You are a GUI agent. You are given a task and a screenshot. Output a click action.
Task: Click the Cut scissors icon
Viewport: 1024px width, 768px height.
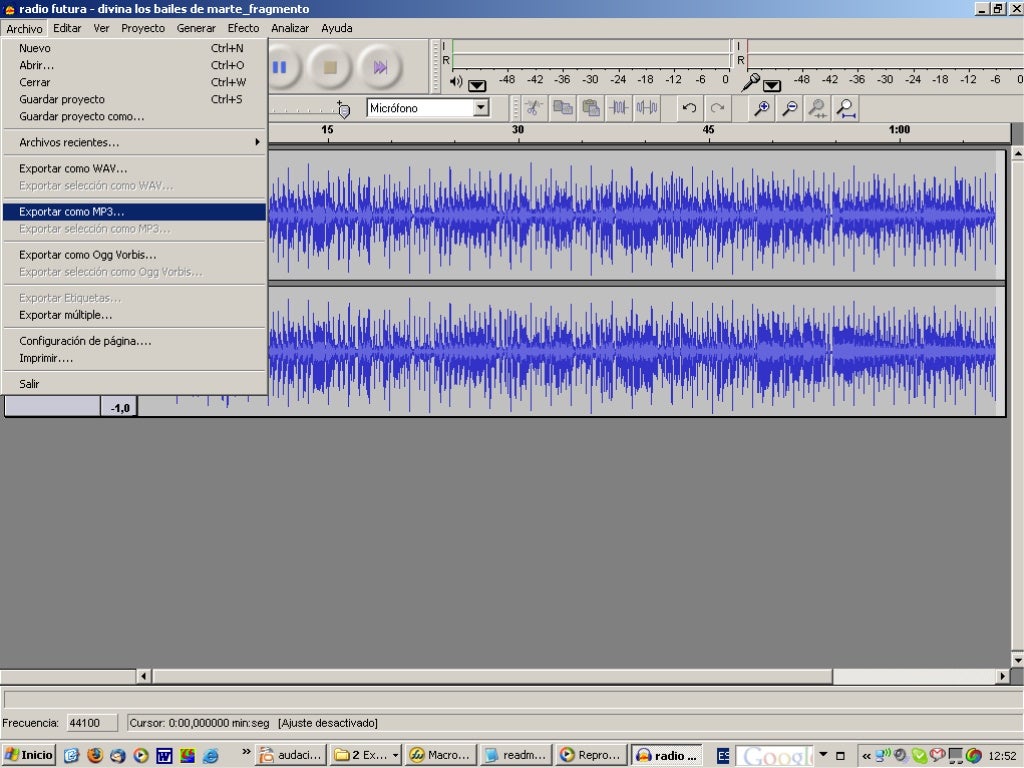pyautogui.click(x=534, y=108)
